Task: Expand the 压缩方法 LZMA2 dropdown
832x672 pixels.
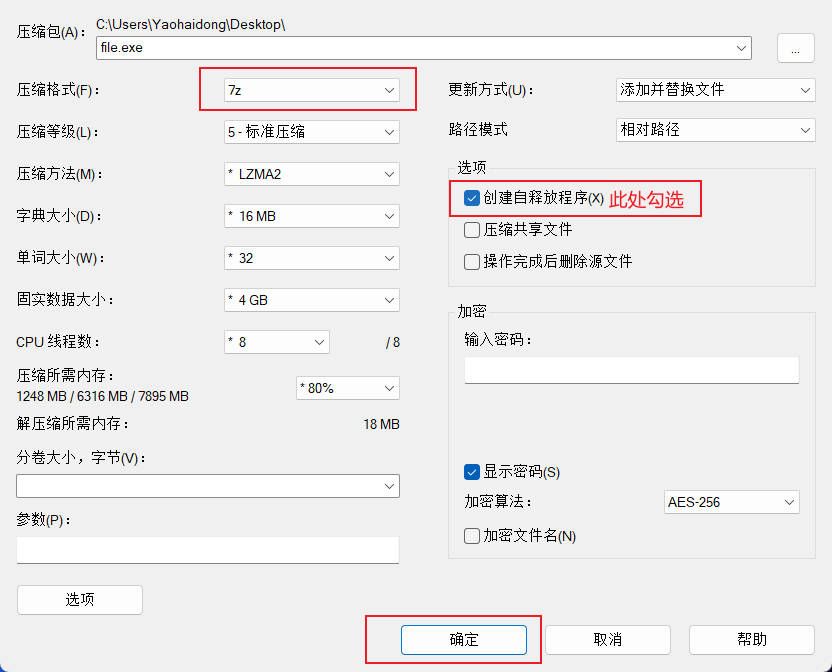Action: [311, 174]
